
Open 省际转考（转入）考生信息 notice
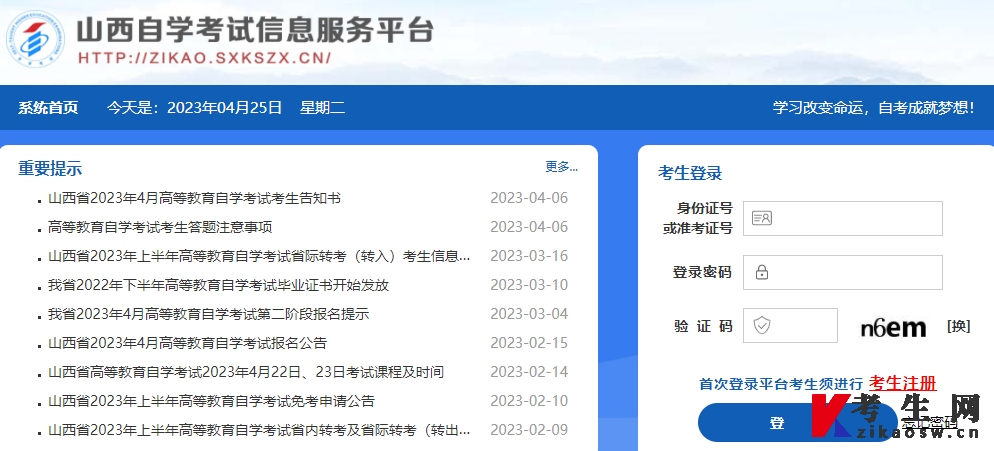[x=259, y=256]
